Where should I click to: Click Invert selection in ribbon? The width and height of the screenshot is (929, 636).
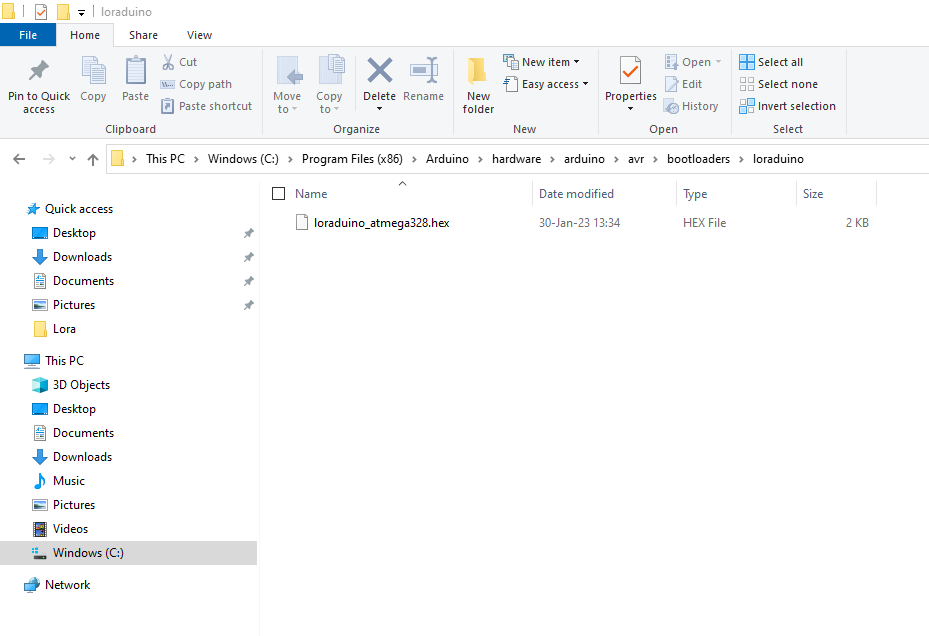(787, 106)
